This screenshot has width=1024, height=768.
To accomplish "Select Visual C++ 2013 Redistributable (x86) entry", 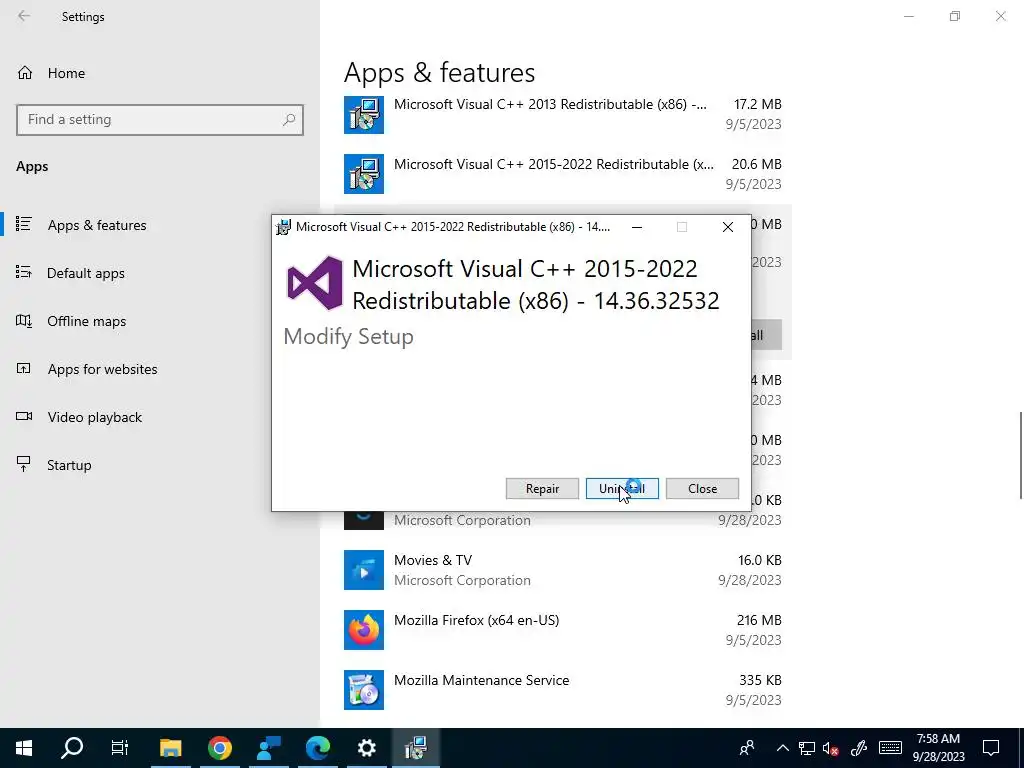I will click(562, 114).
